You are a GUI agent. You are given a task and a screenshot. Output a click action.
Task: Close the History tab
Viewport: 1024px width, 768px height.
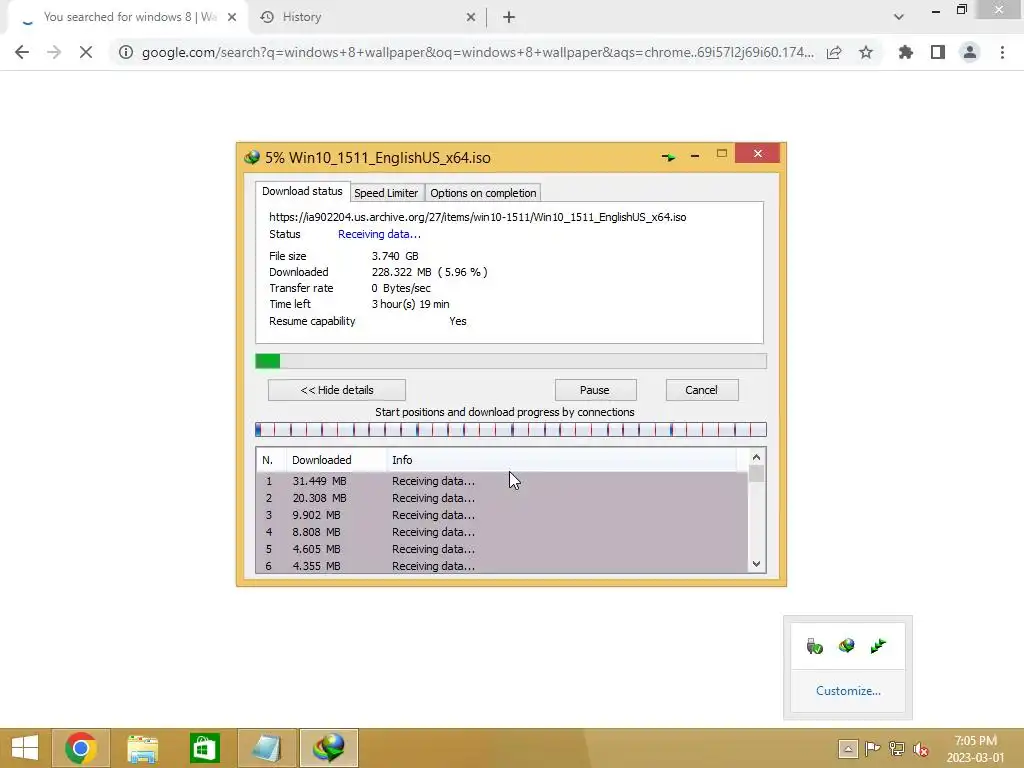471,18
